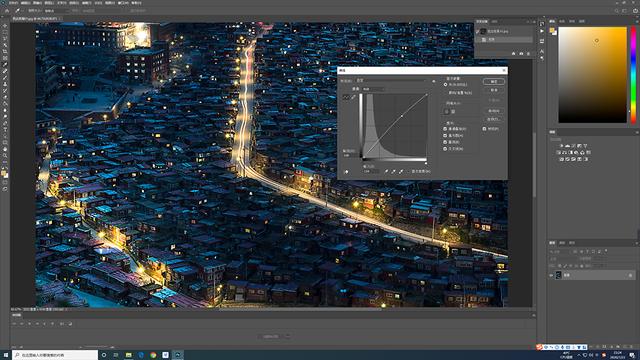Screen dimensions: 640x360
Task: Open the Color panel flyout menu
Action: tap(636, 21)
